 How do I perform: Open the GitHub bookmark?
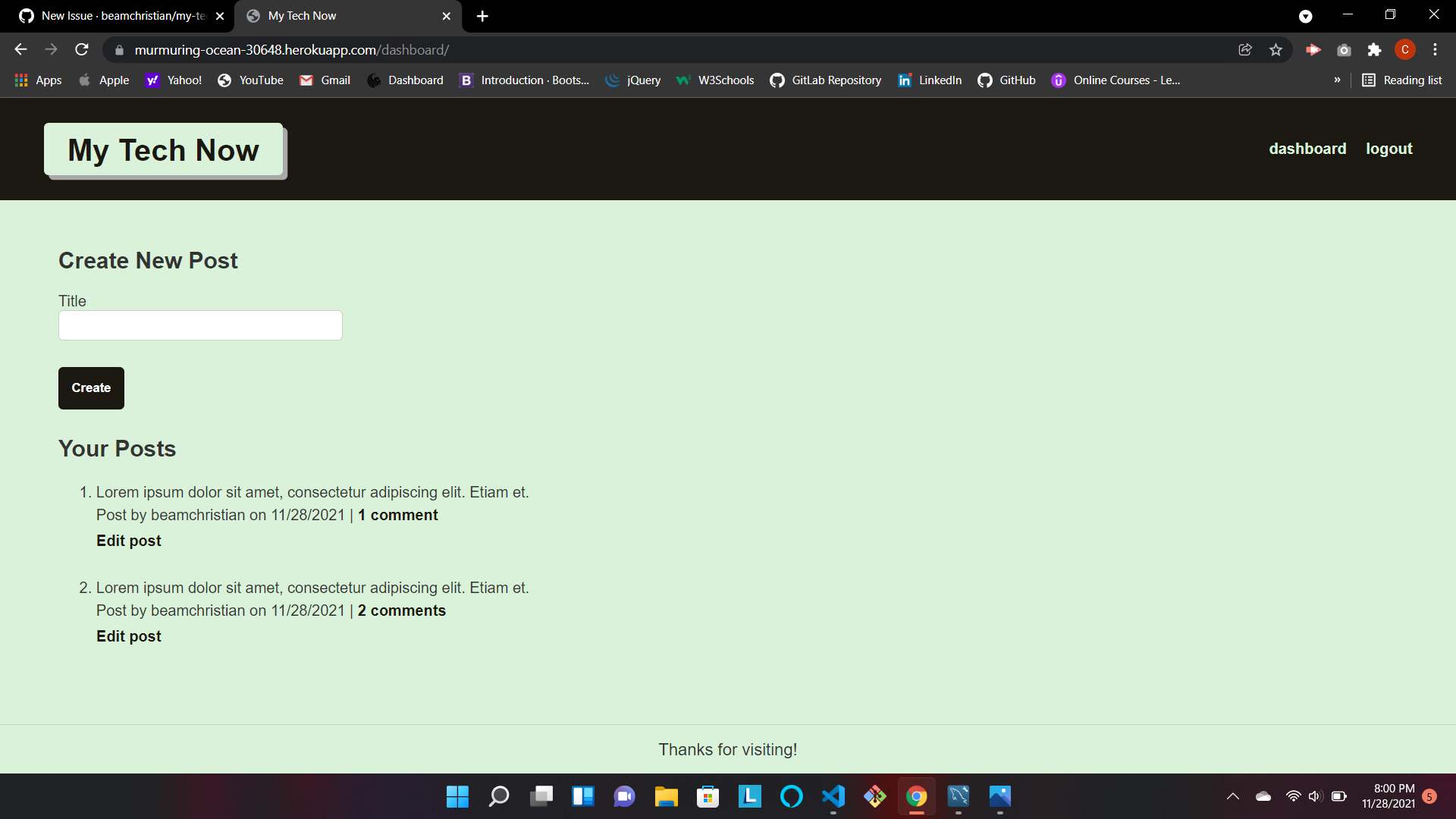[x=1006, y=80]
